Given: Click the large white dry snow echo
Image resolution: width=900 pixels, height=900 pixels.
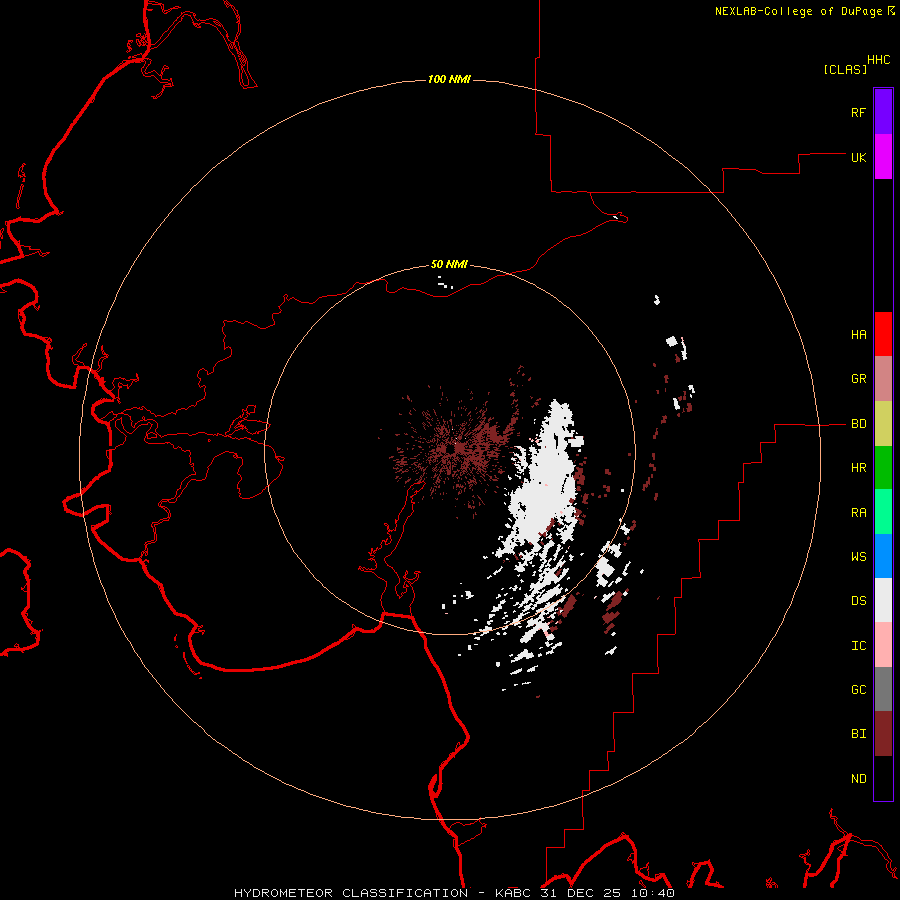Looking at the screenshot, I should [545, 476].
